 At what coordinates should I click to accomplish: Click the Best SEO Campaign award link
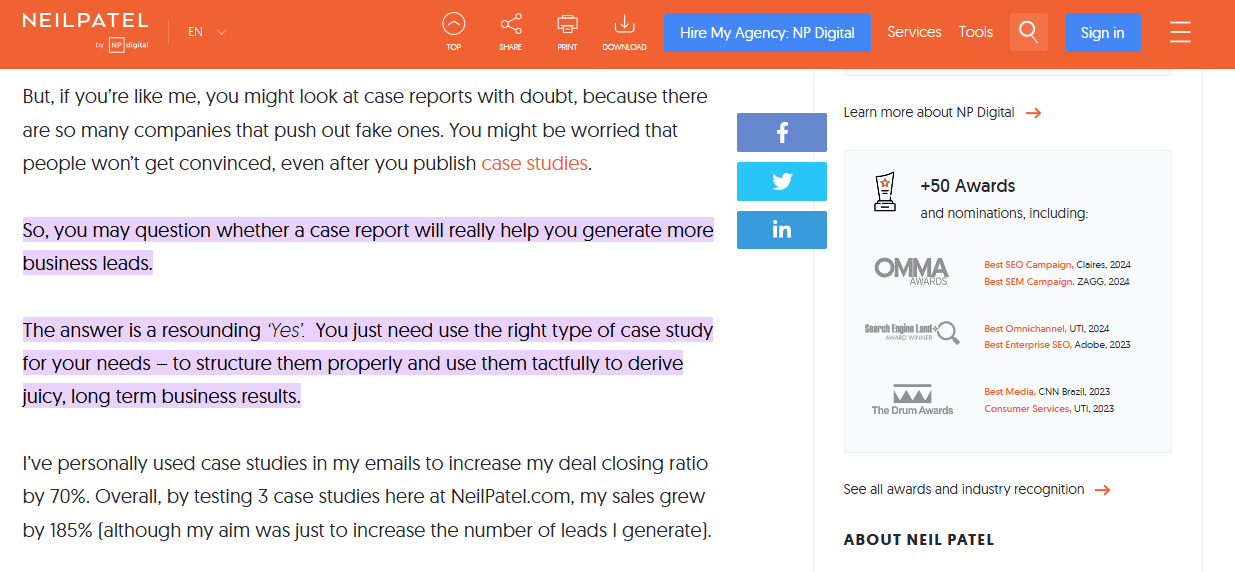point(1028,265)
